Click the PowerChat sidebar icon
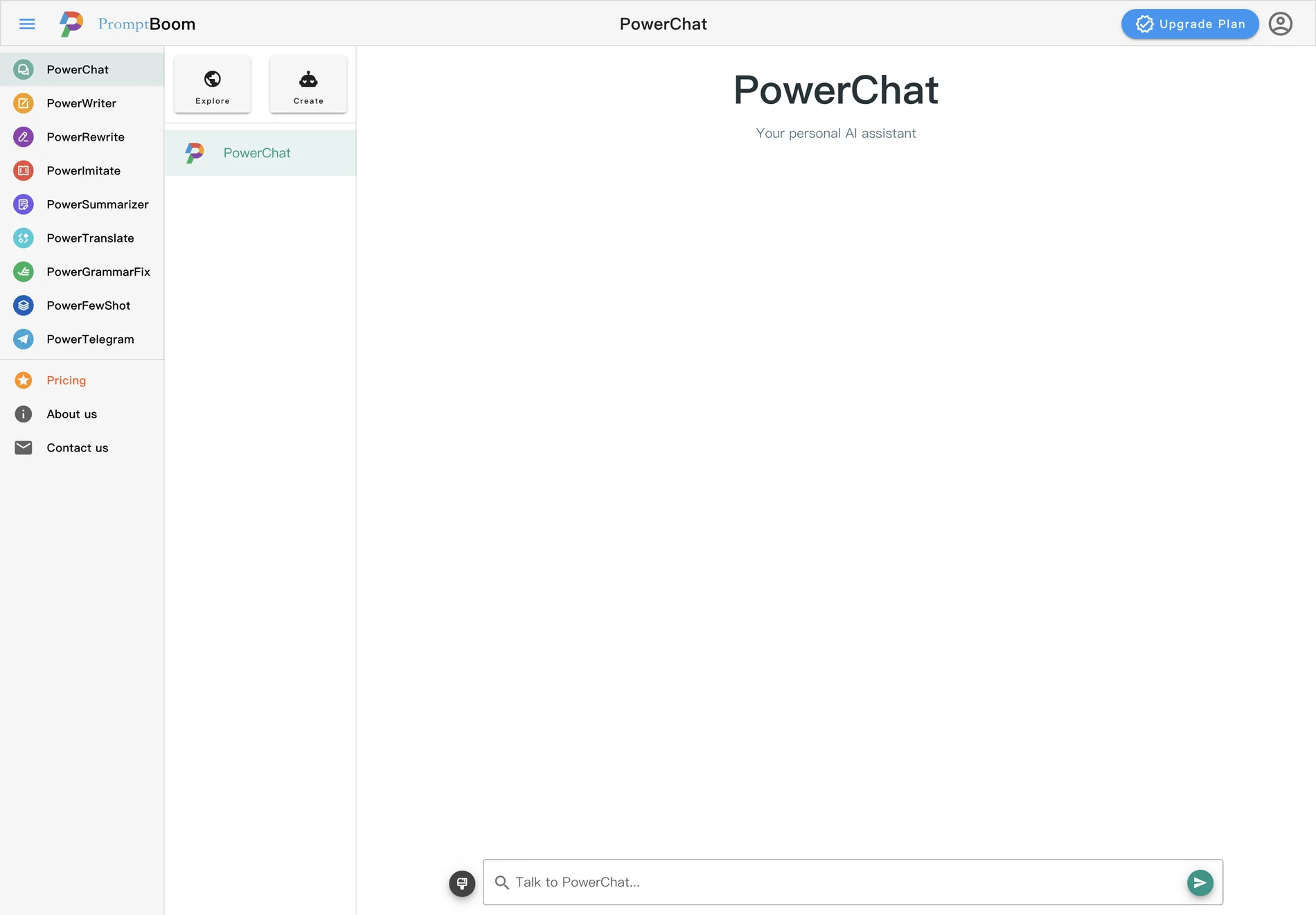 point(24,69)
